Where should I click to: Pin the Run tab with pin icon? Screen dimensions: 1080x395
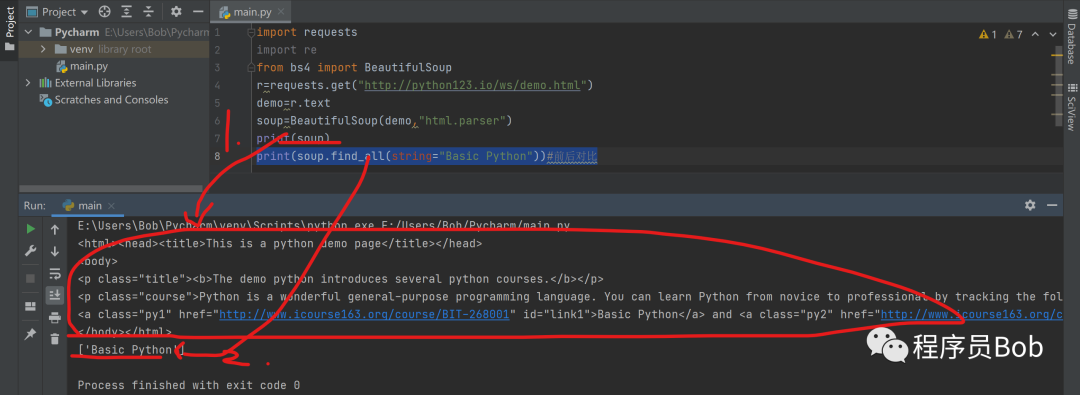30,334
